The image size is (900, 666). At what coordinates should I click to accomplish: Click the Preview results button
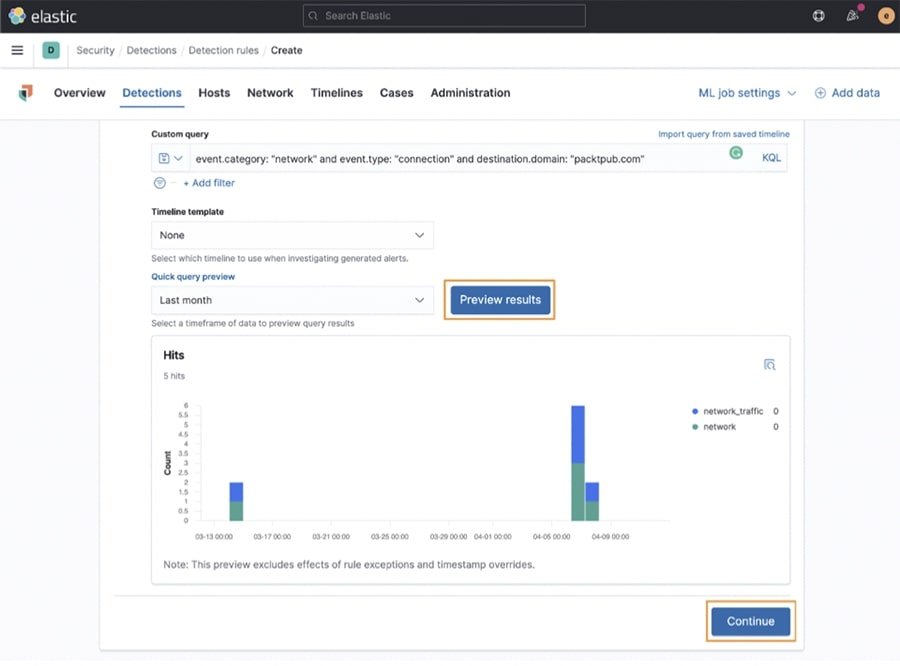(x=500, y=300)
